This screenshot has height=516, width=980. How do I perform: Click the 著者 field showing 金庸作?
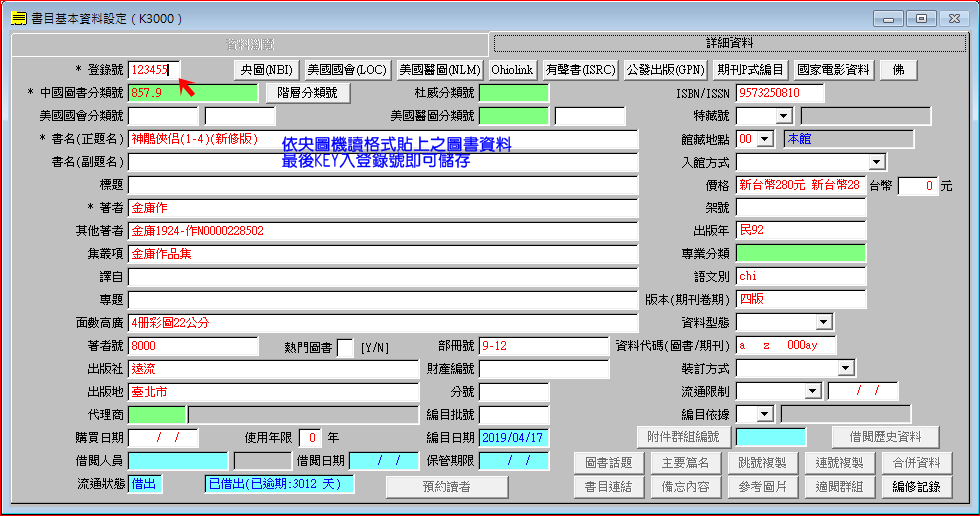pos(382,208)
